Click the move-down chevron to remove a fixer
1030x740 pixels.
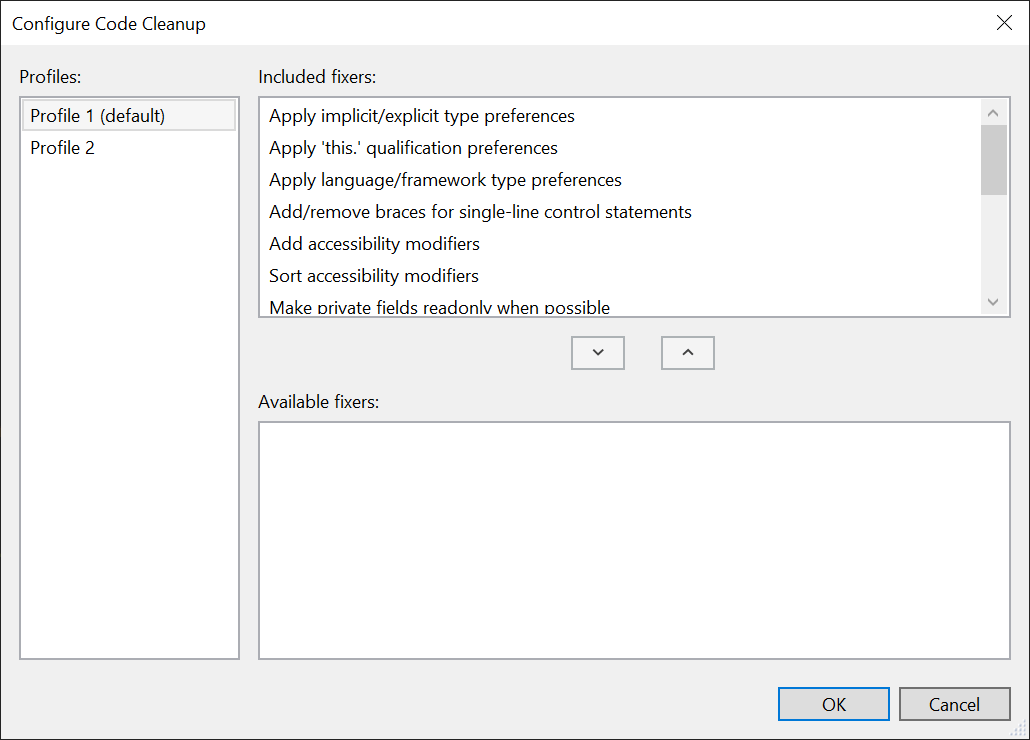(597, 352)
